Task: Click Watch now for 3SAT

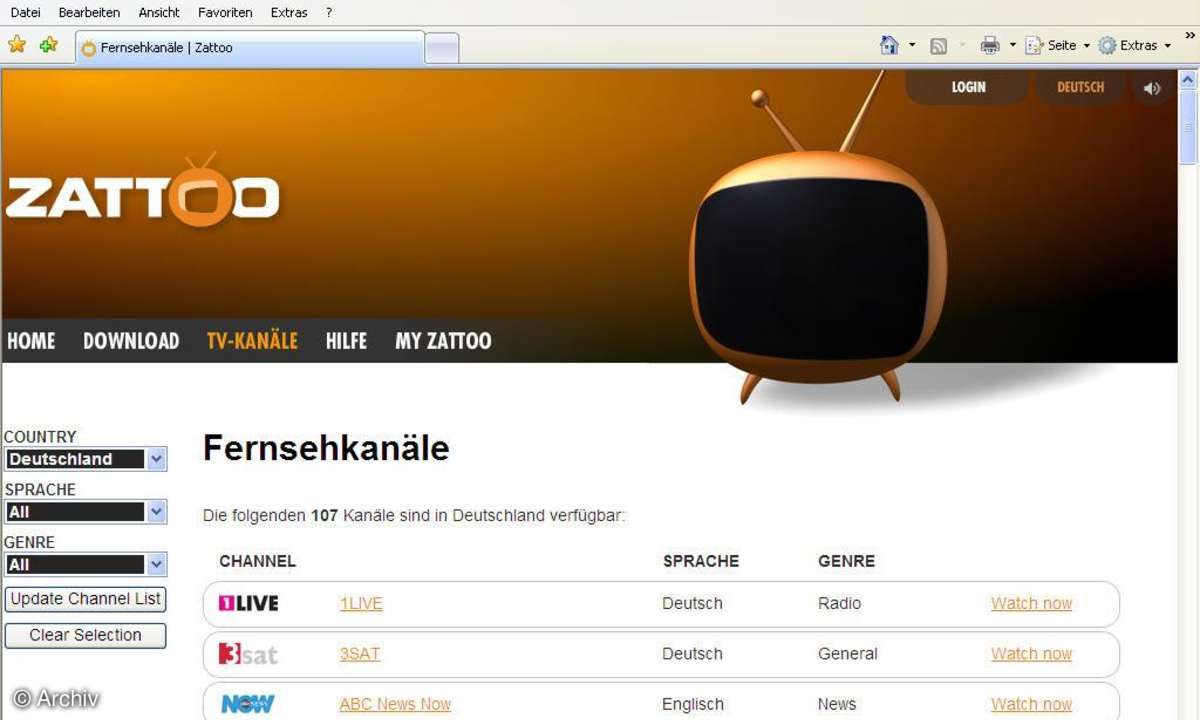Action: [x=1031, y=654]
